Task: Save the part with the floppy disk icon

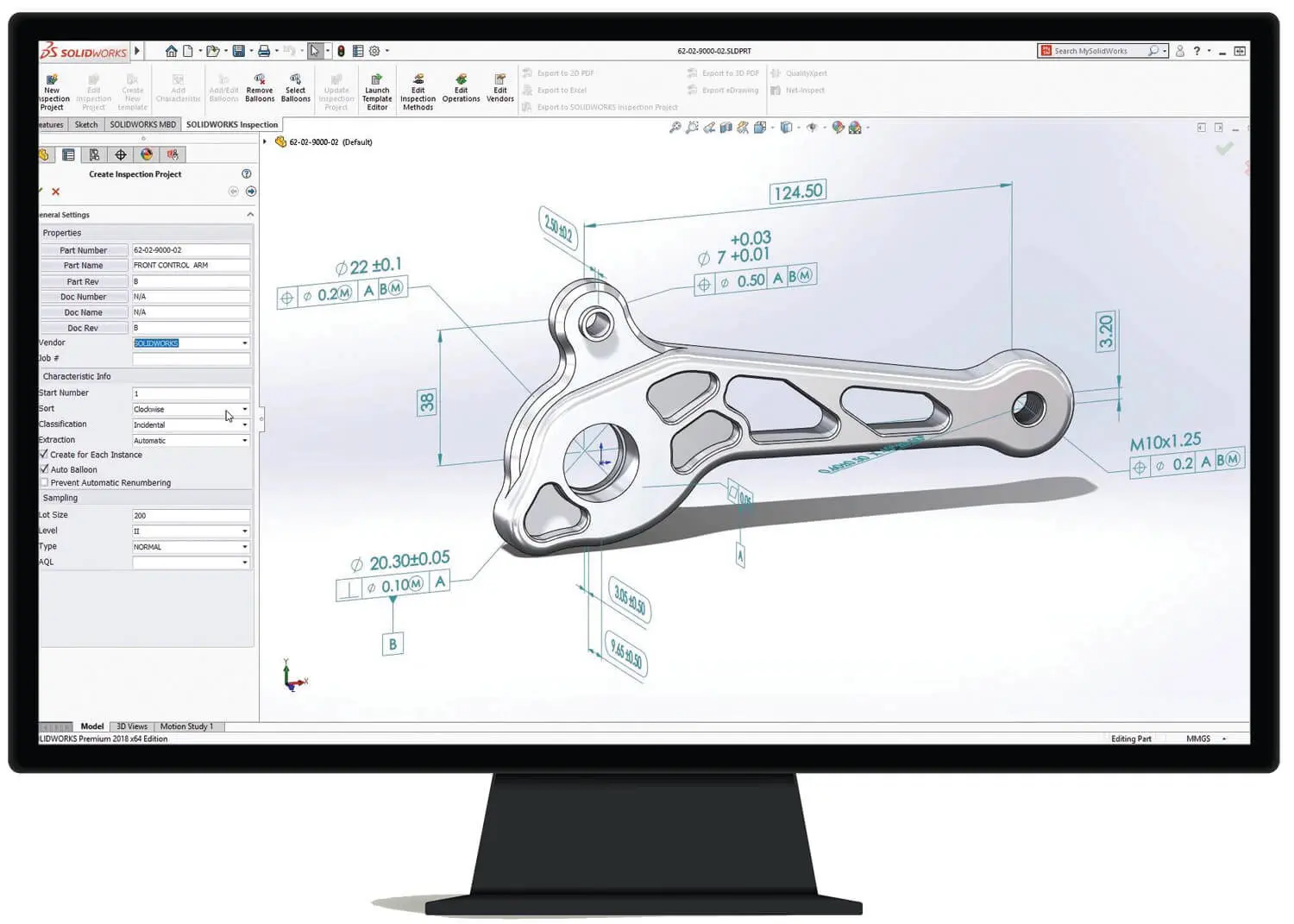Action: (x=239, y=51)
